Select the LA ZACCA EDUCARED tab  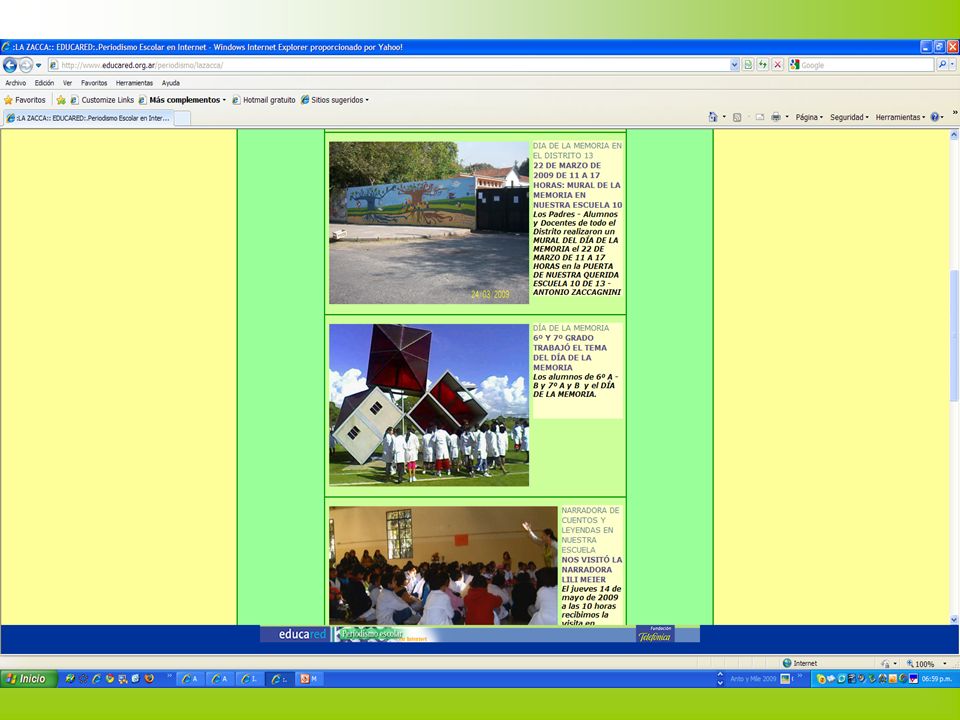click(x=89, y=118)
